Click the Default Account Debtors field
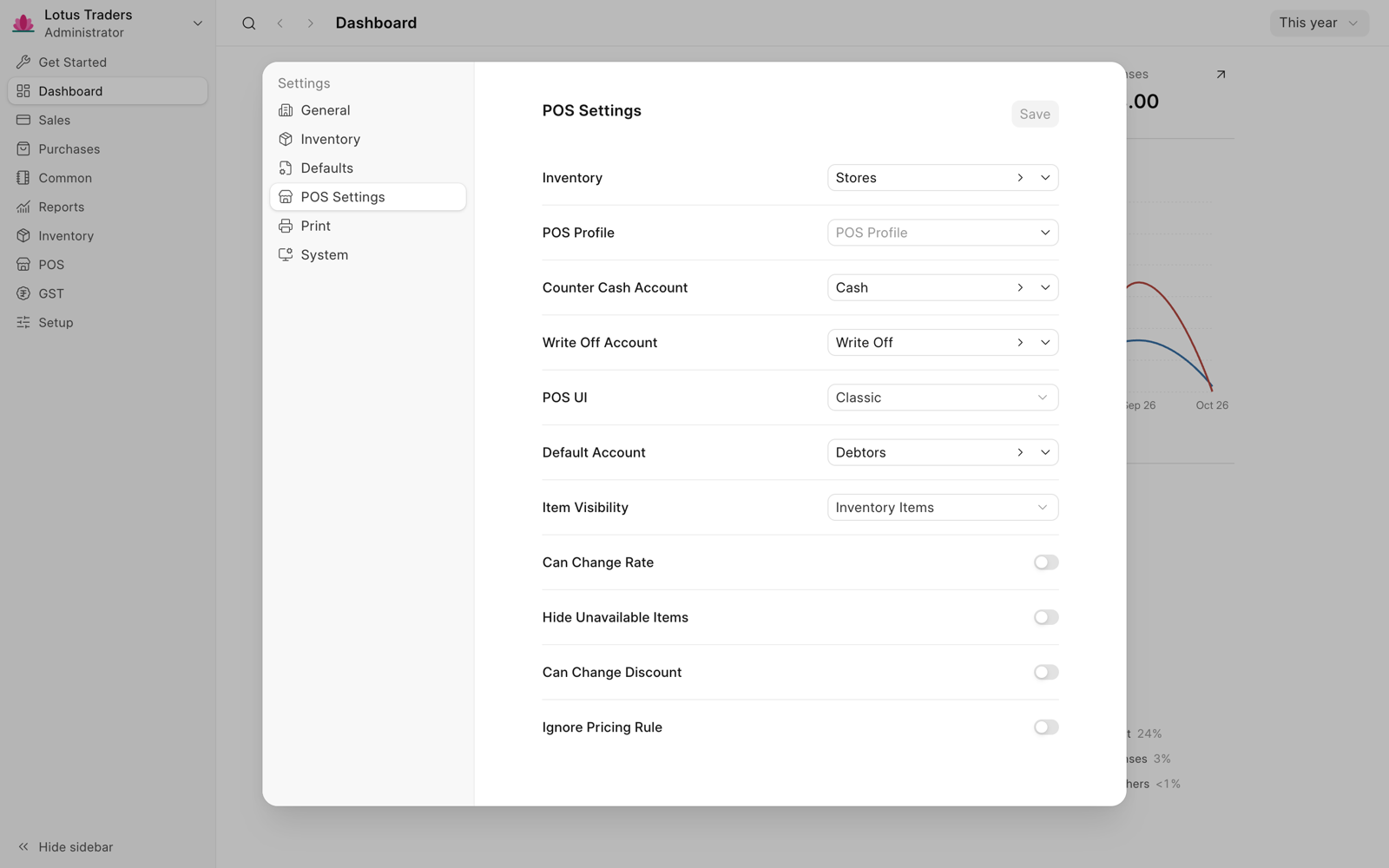1389x868 pixels. point(943,452)
